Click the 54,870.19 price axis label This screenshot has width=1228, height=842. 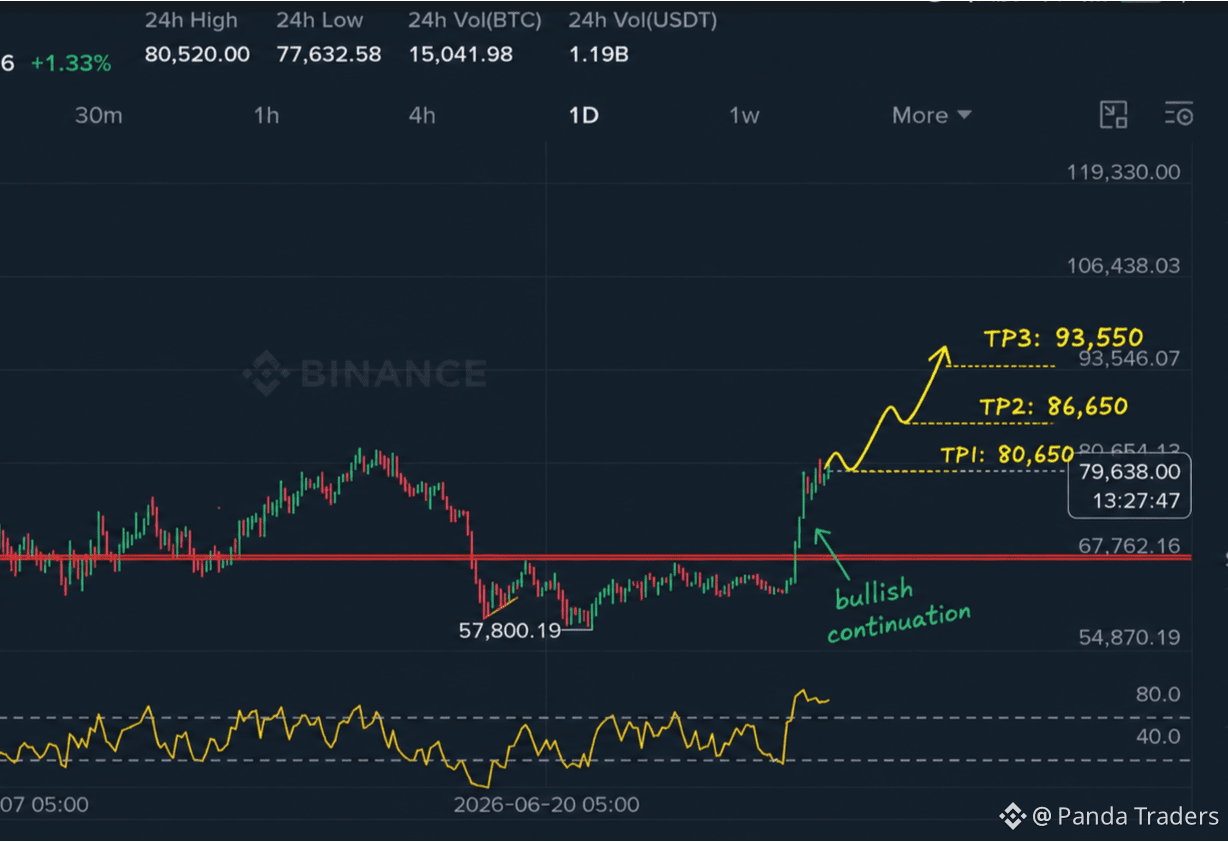(x=1130, y=637)
